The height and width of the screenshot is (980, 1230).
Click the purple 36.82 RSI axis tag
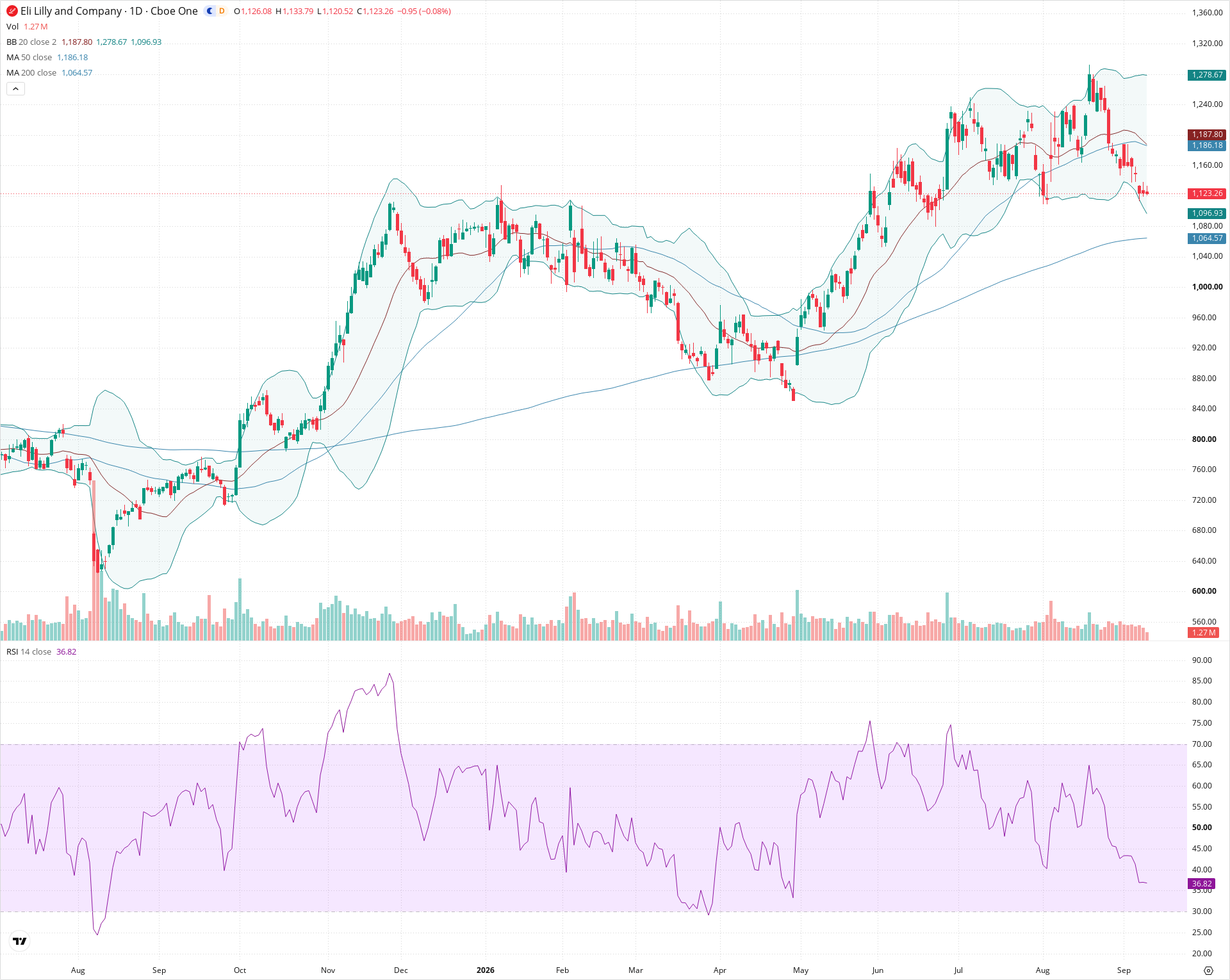pyautogui.click(x=1202, y=883)
